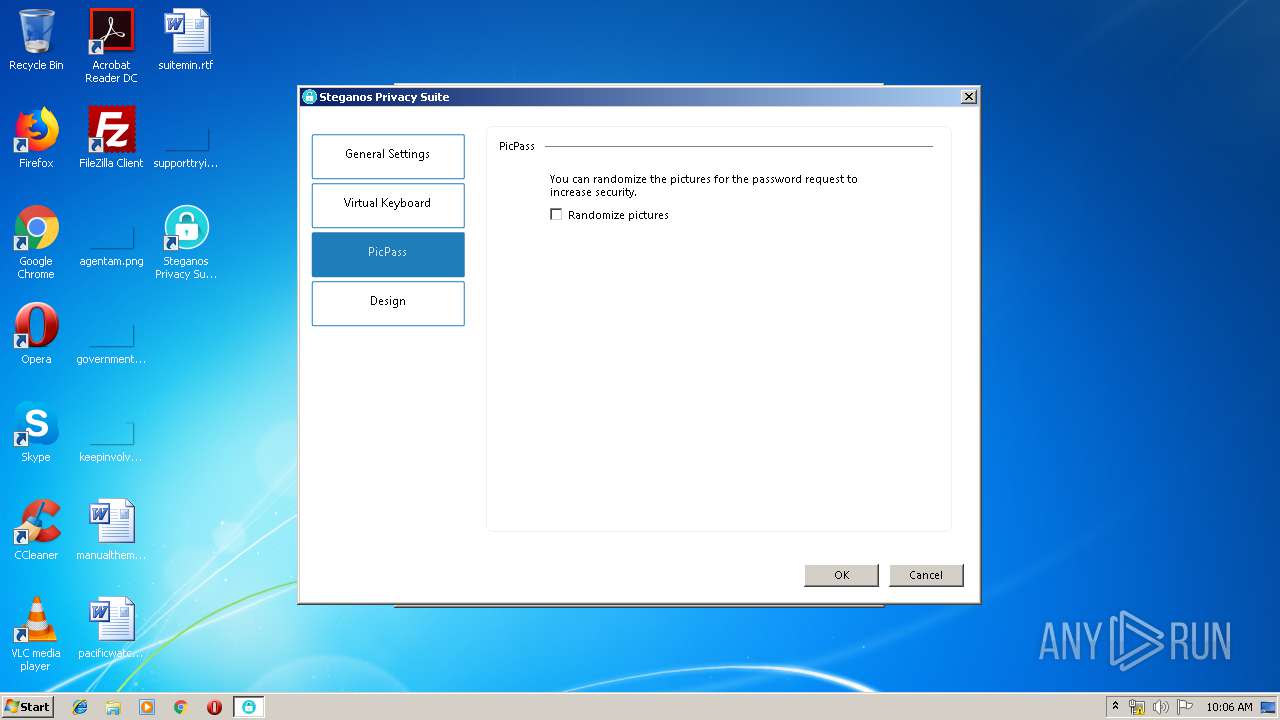This screenshot has height=720, width=1280.
Task: Open manualthem... Word document icon
Action: click(x=111, y=530)
